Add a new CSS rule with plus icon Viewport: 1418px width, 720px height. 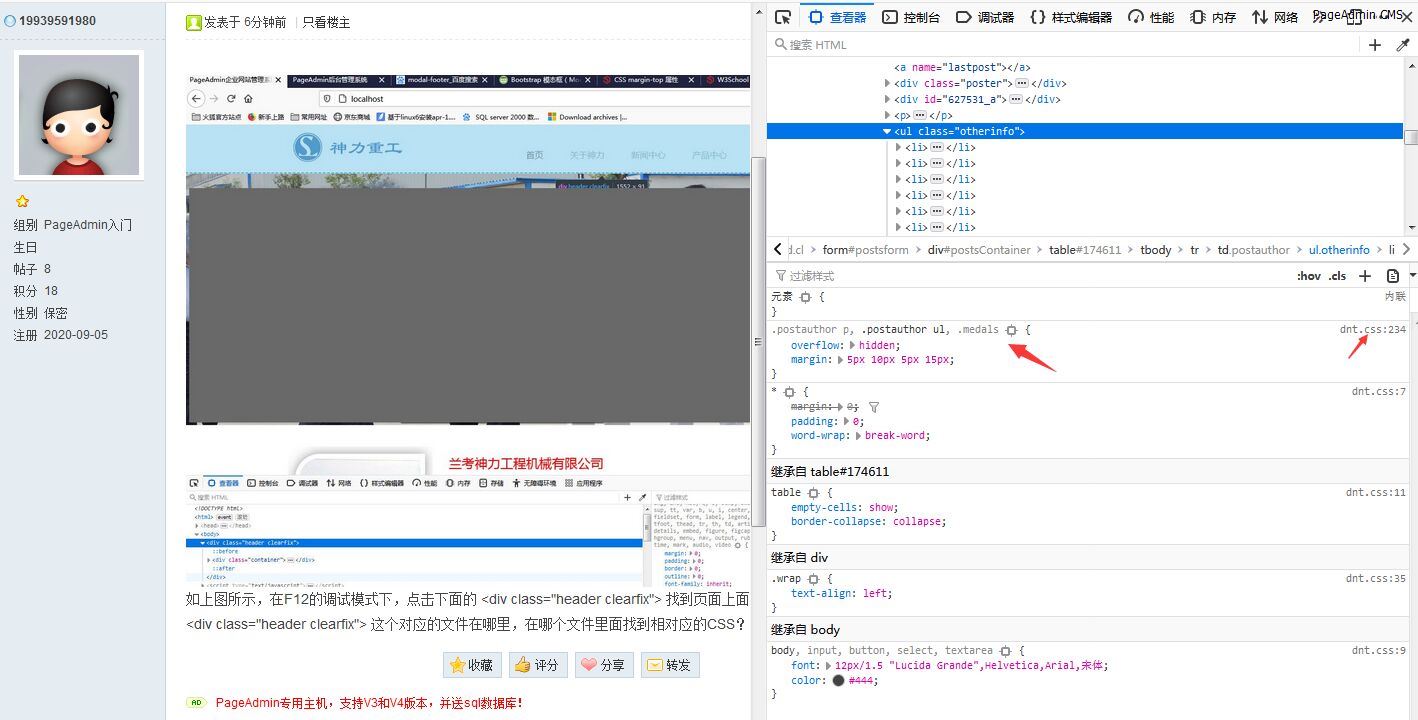(x=1365, y=276)
